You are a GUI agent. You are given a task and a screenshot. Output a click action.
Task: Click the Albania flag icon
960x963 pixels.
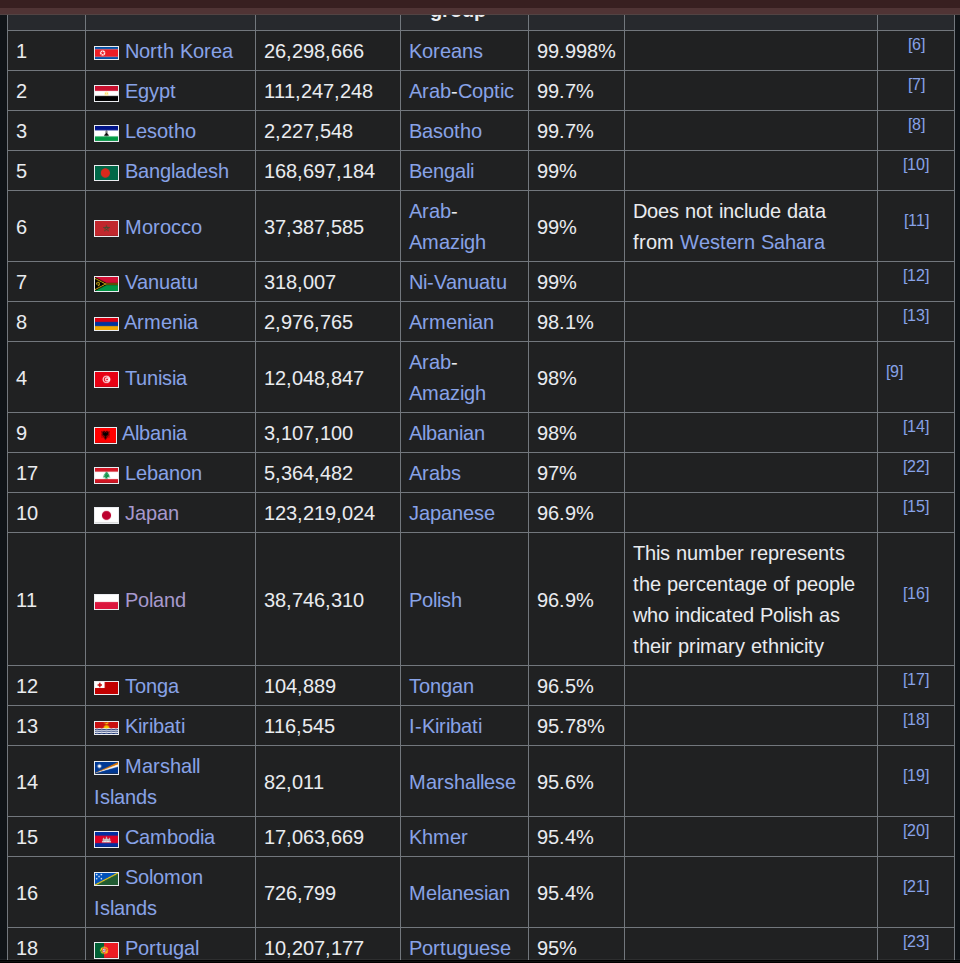coord(105,435)
